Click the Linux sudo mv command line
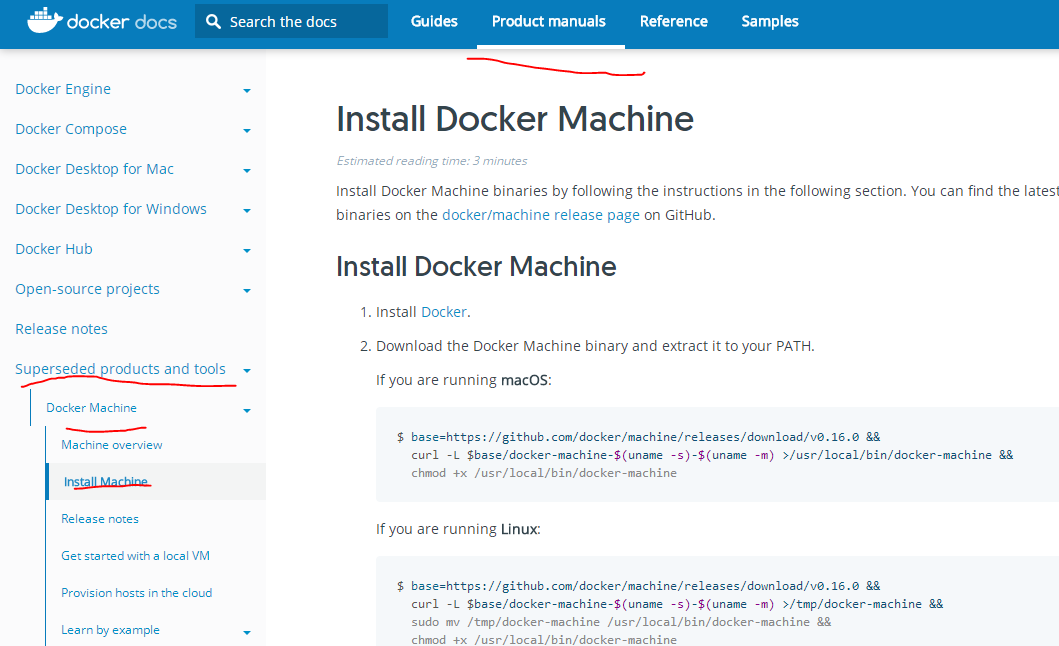Screen dimensions: 1059x646 coord(621,622)
